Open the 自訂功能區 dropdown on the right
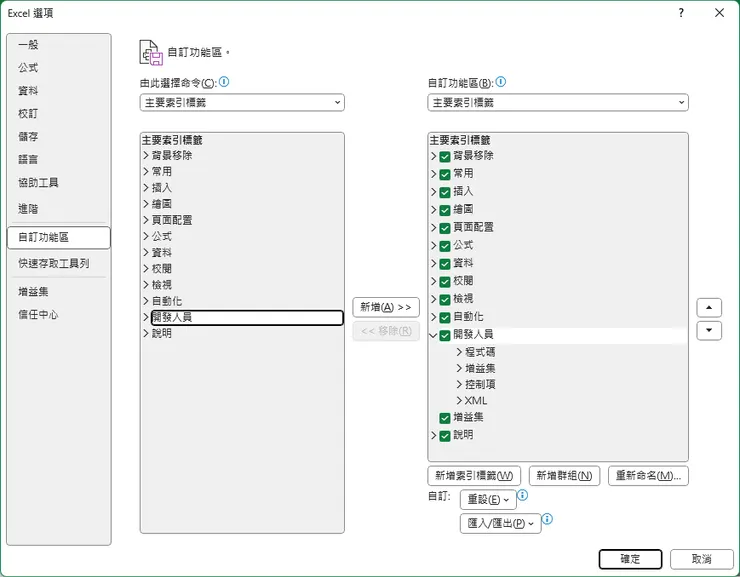Viewport: 740px width, 577px height. pos(558,102)
